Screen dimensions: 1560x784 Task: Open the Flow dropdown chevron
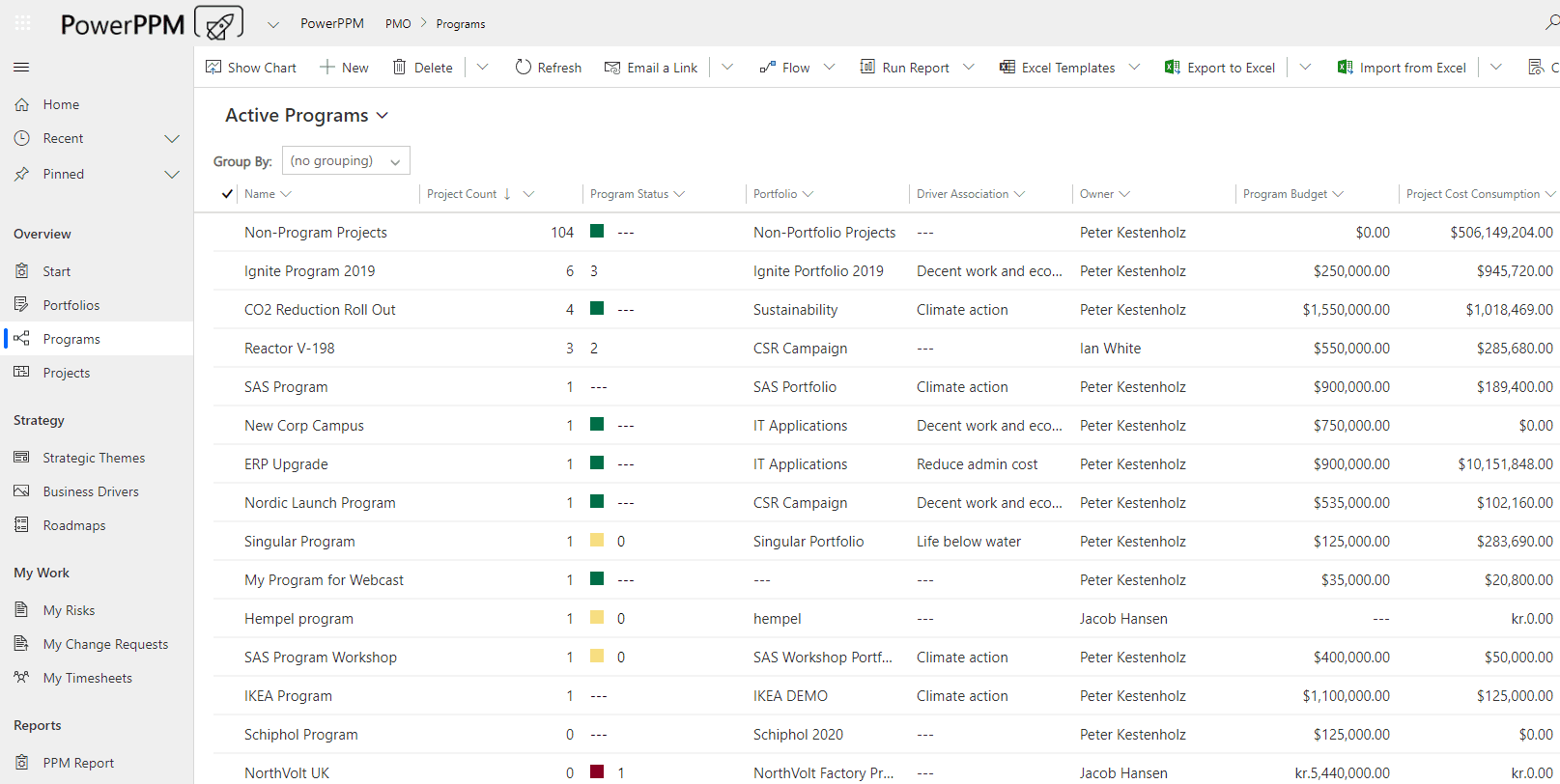point(829,68)
